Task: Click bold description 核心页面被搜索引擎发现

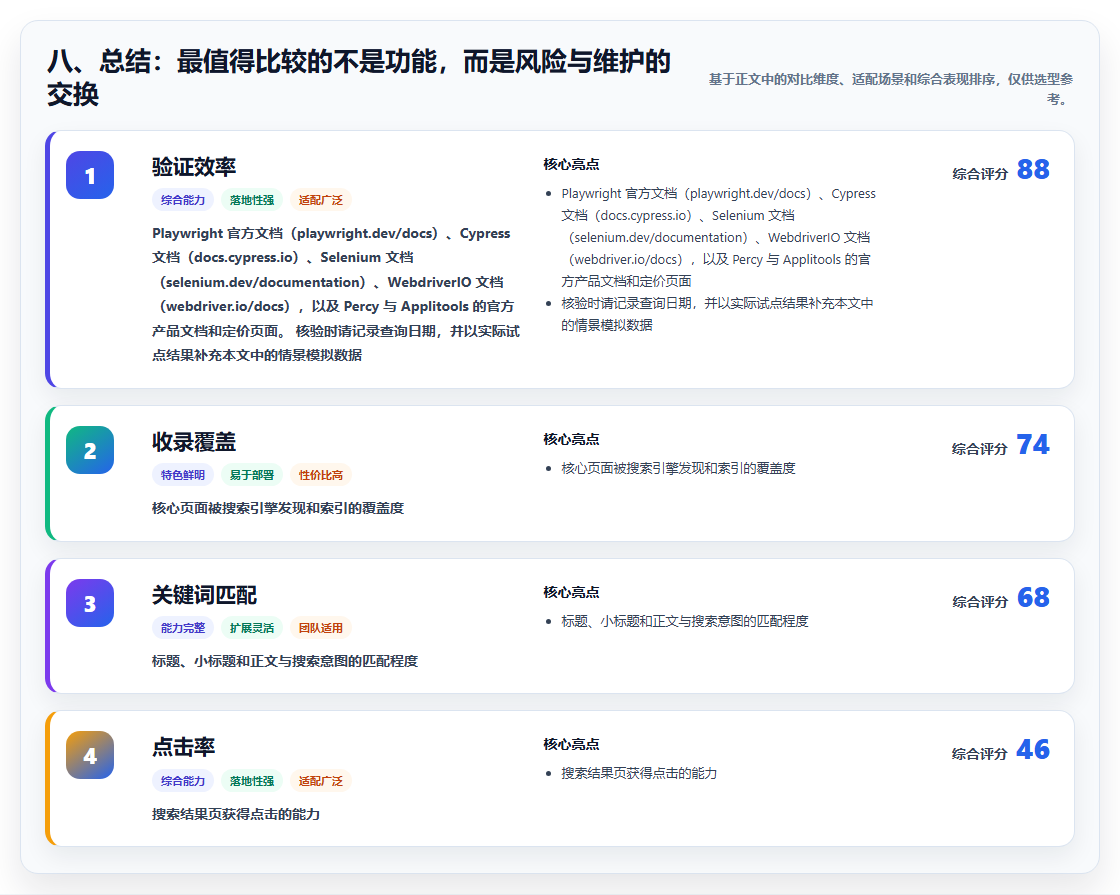Action: point(278,509)
